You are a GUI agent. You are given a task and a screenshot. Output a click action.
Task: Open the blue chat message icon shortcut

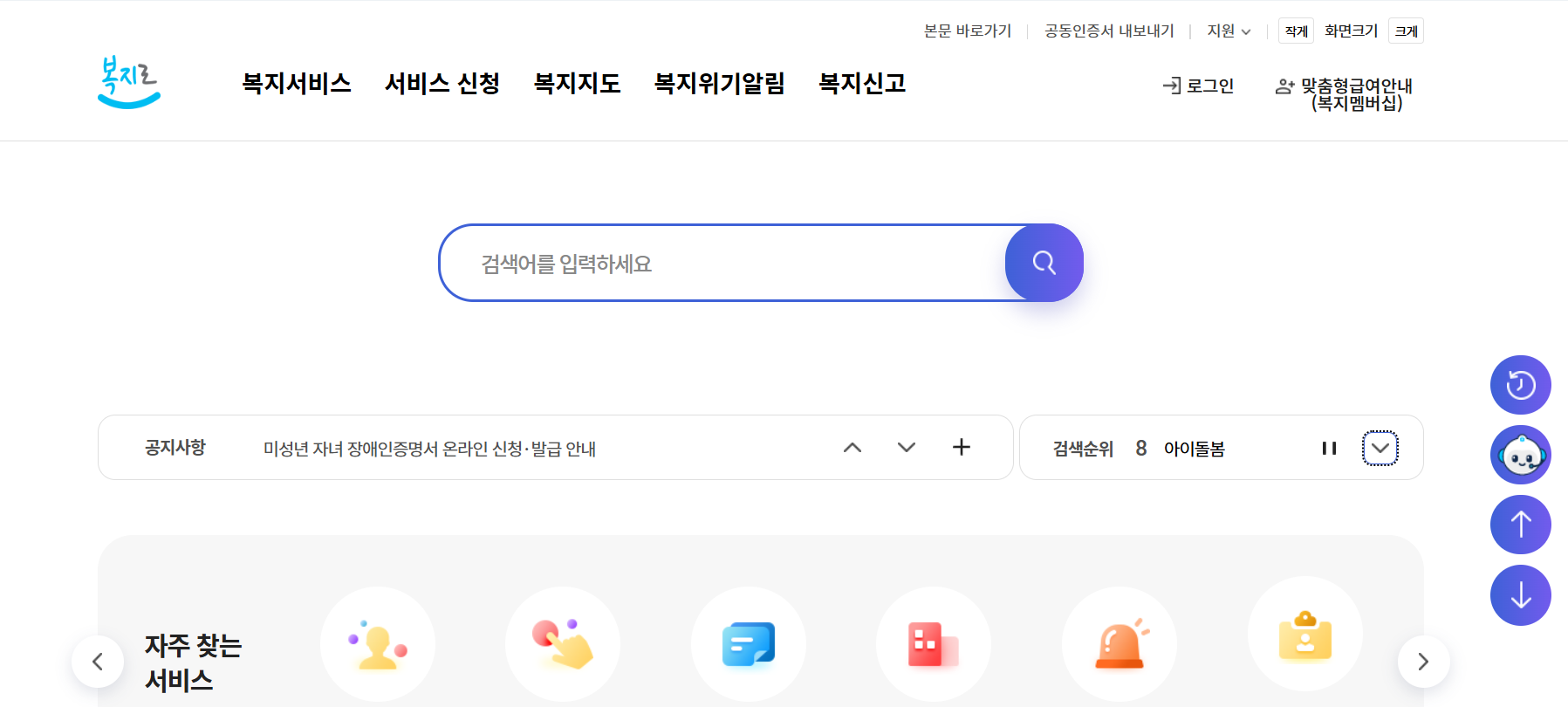click(749, 644)
